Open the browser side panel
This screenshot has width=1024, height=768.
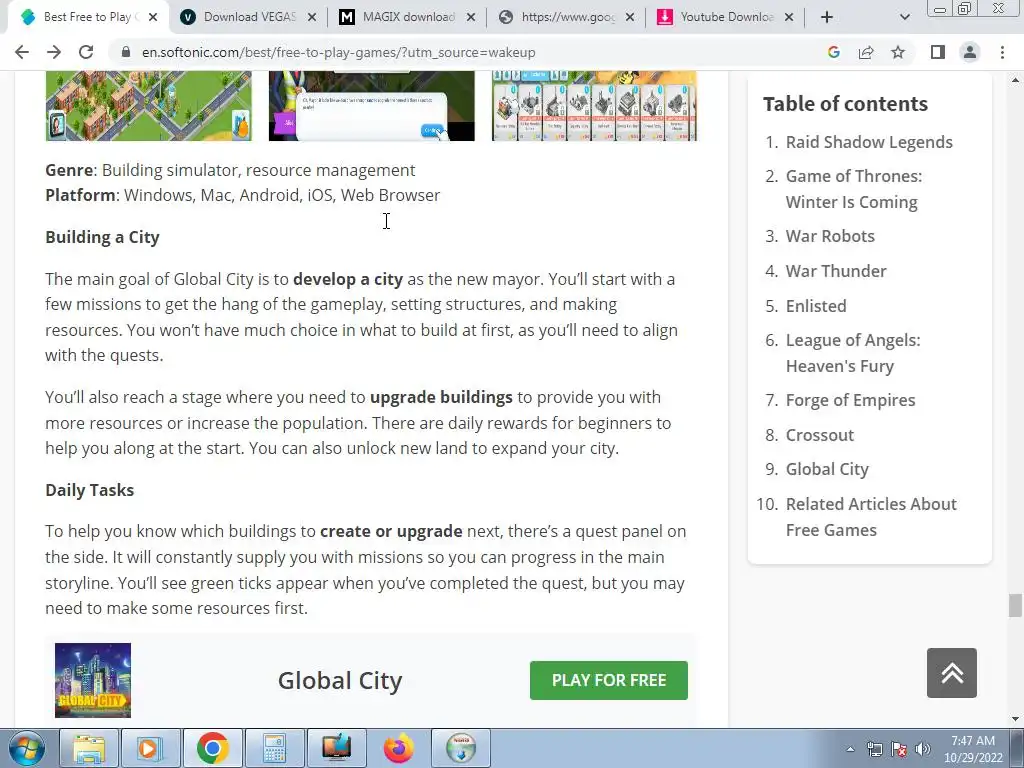(x=938, y=52)
